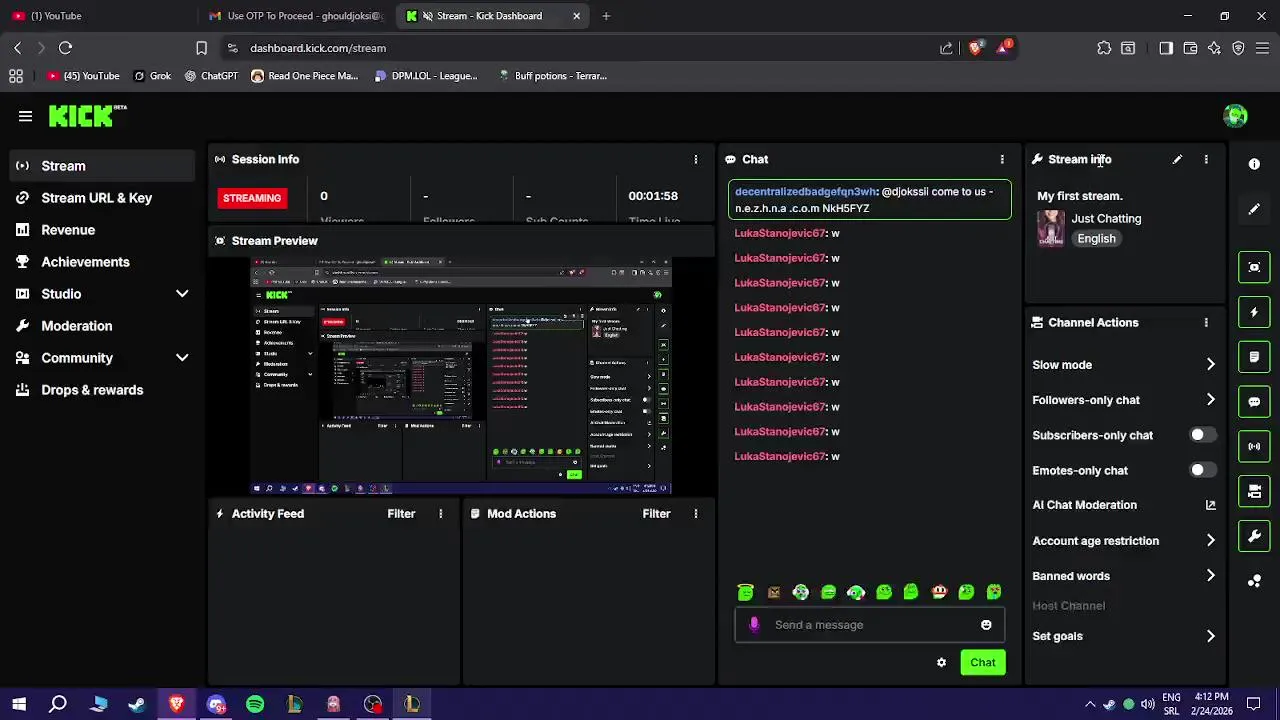The height and width of the screenshot is (720, 1280).
Task: Edit stream info with the pencil icon
Action: [1177, 159]
